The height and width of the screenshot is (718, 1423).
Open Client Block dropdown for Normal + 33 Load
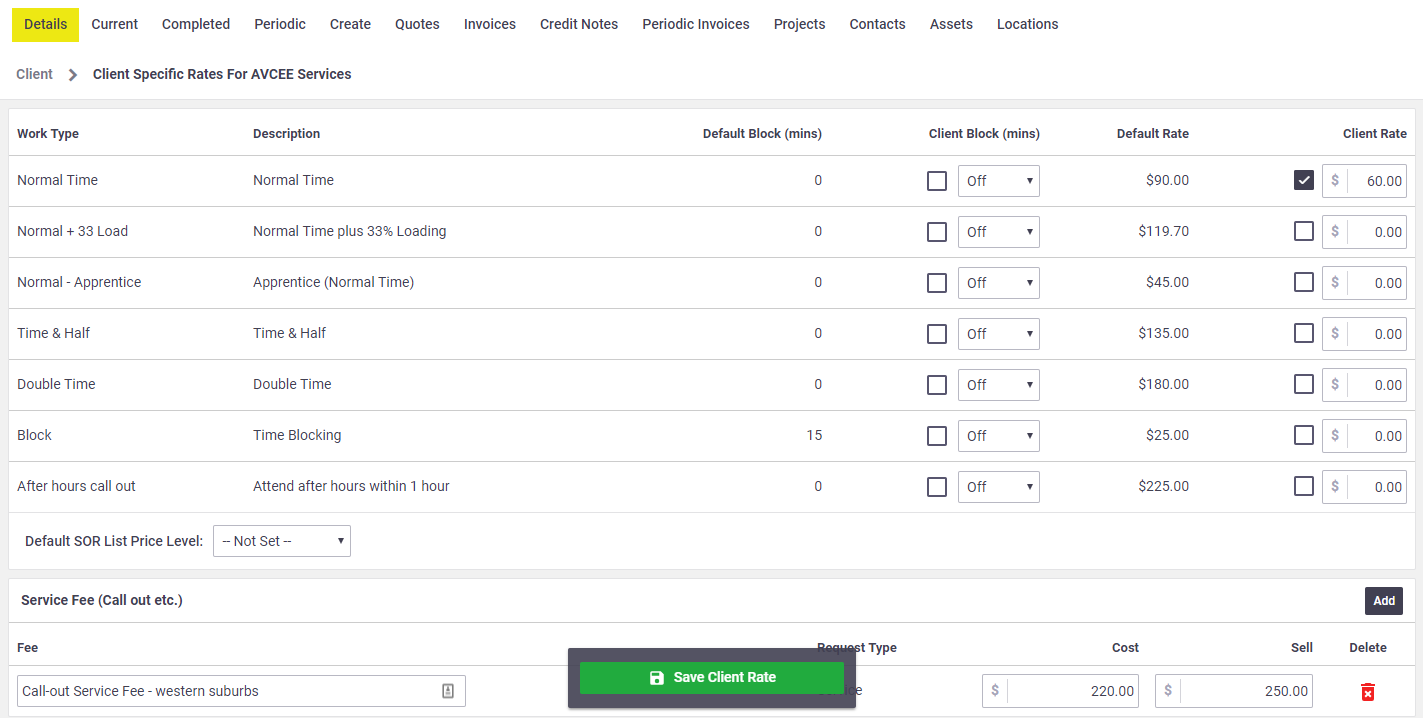[999, 232]
